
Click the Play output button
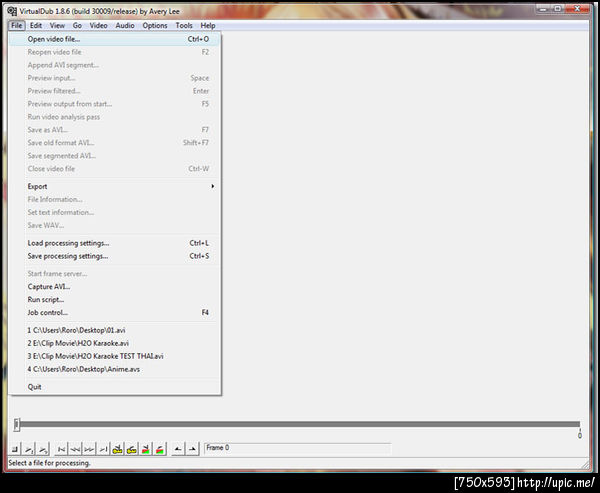(44, 449)
